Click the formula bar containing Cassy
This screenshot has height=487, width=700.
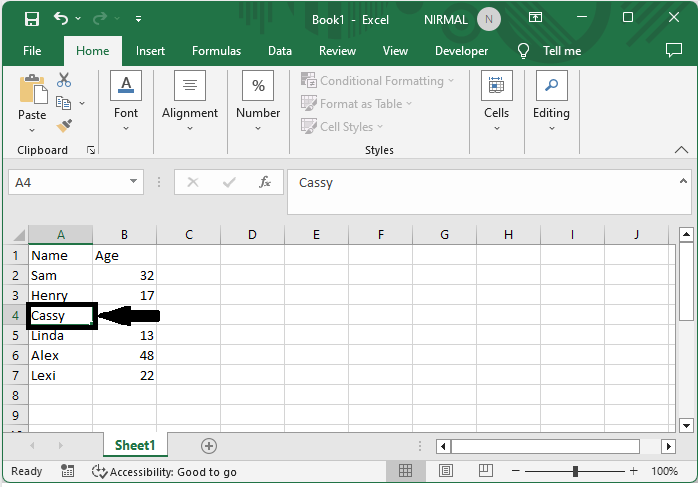pyautogui.click(x=482, y=192)
